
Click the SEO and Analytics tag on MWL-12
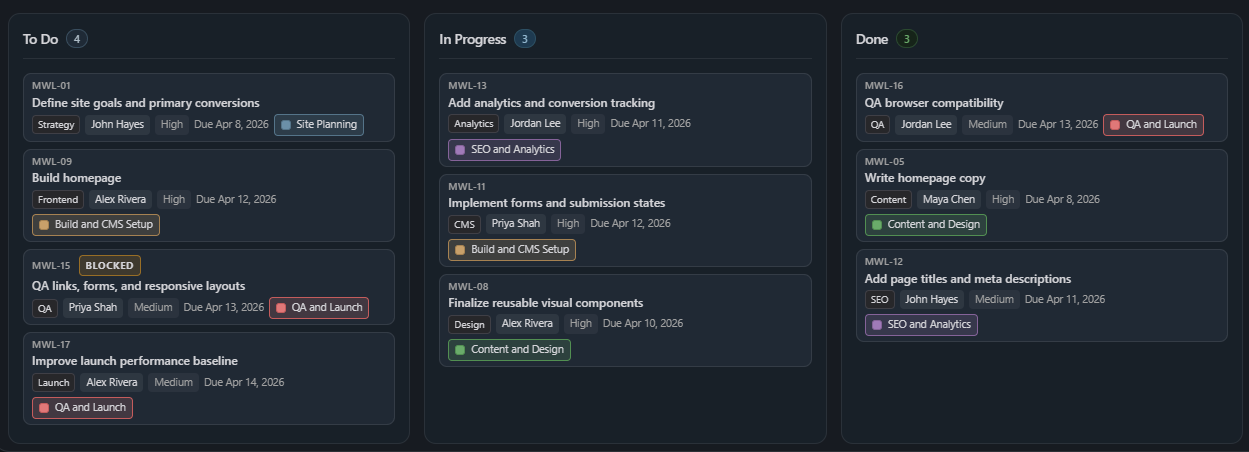click(921, 325)
